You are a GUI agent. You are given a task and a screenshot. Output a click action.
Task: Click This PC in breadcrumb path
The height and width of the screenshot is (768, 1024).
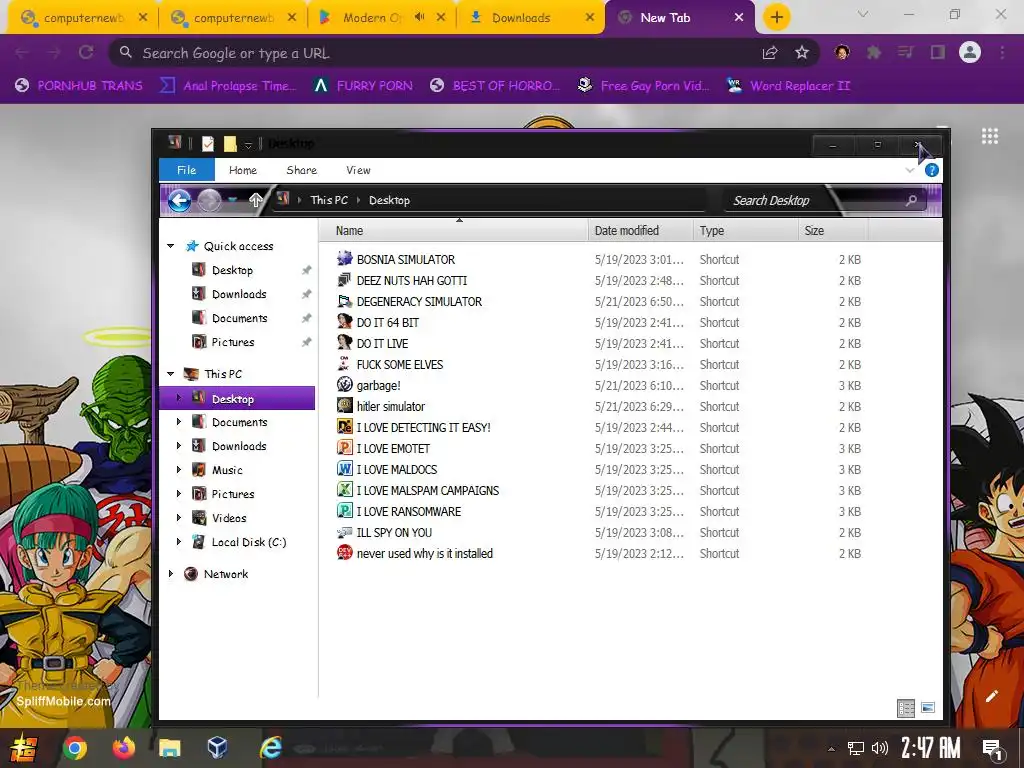328,200
